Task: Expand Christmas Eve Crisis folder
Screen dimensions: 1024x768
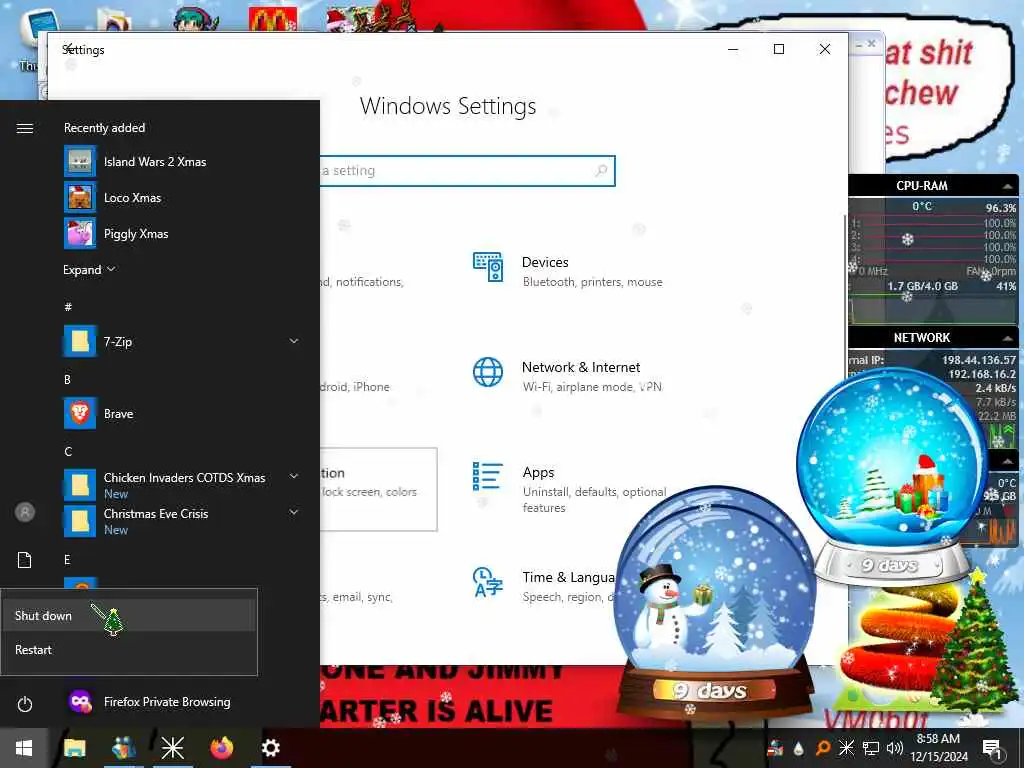Action: 294,513
